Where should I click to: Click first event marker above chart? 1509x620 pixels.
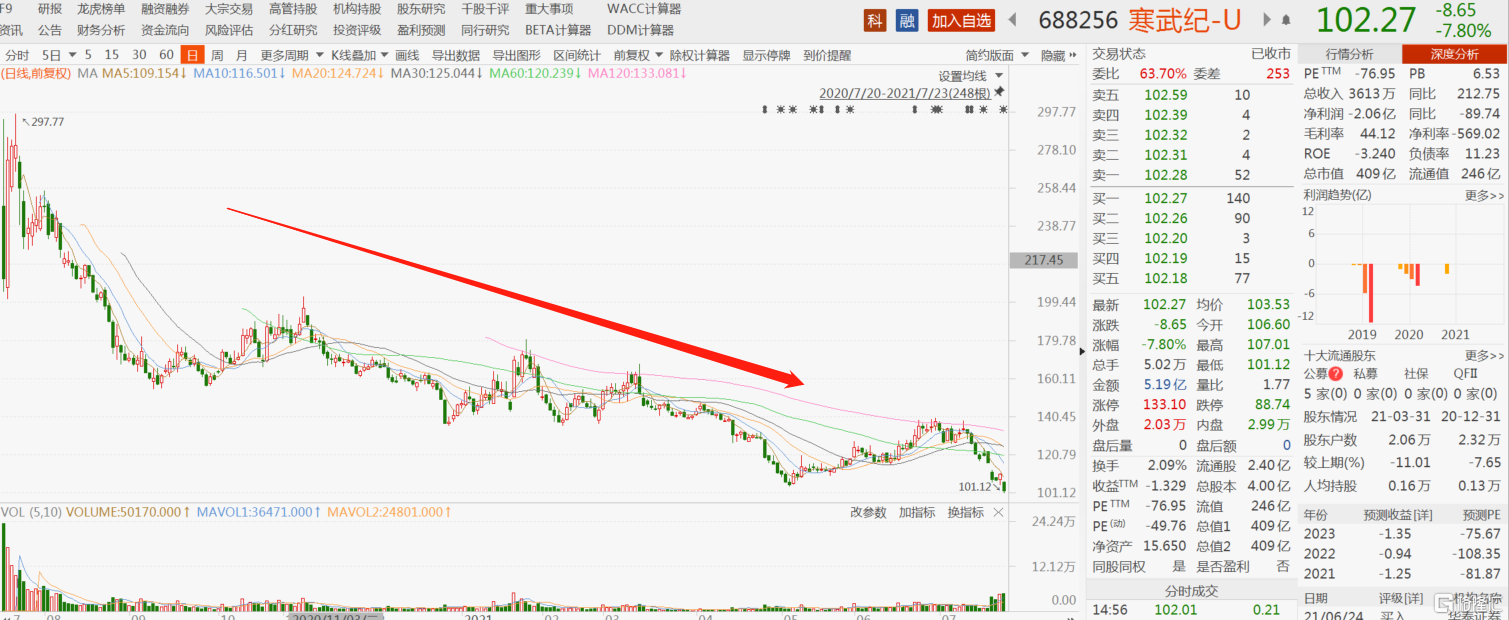(x=764, y=109)
